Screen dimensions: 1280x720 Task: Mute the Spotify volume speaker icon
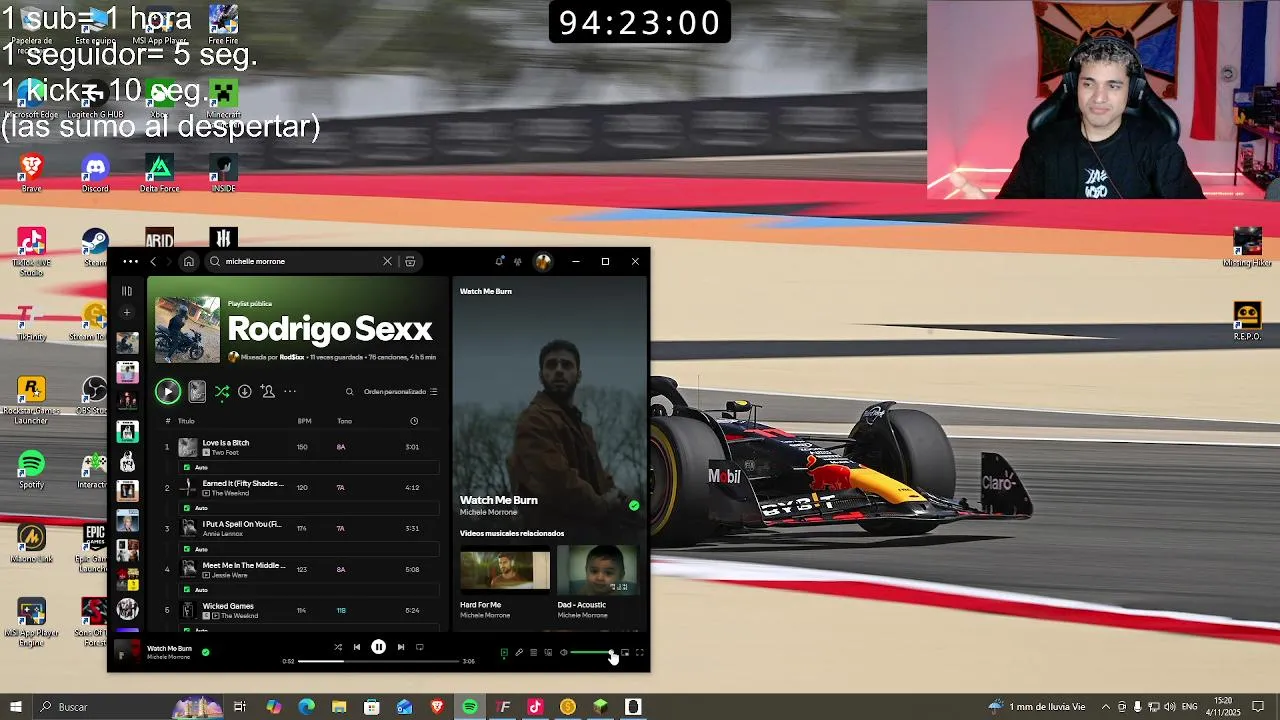[x=563, y=653]
